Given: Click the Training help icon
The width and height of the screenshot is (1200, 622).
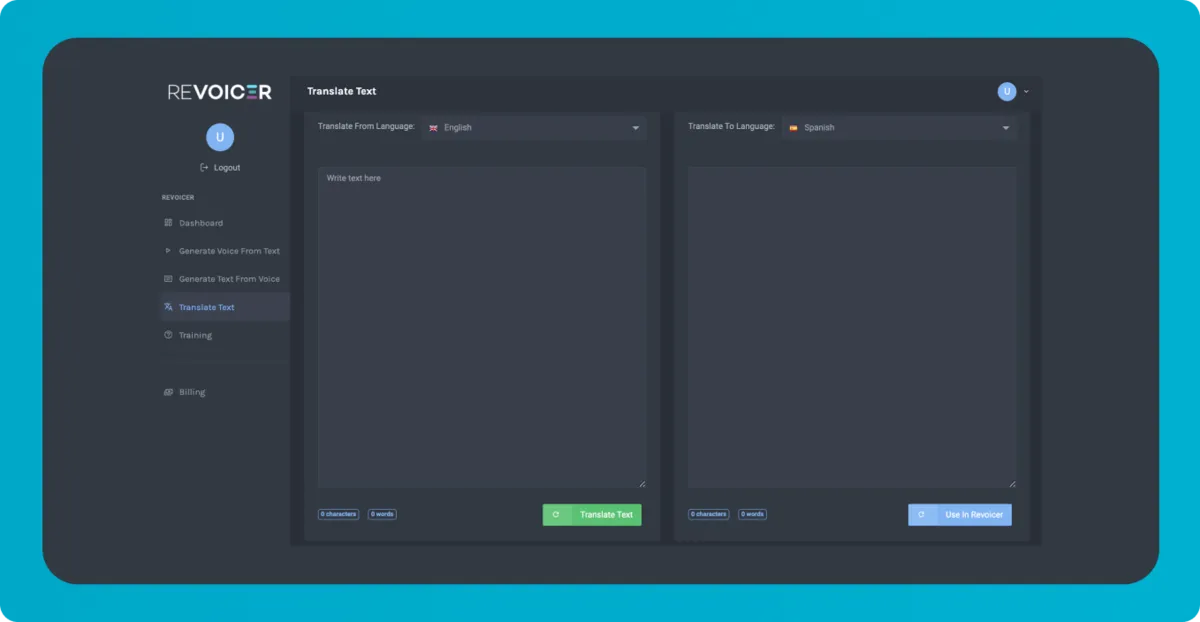Looking at the screenshot, I should point(168,335).
